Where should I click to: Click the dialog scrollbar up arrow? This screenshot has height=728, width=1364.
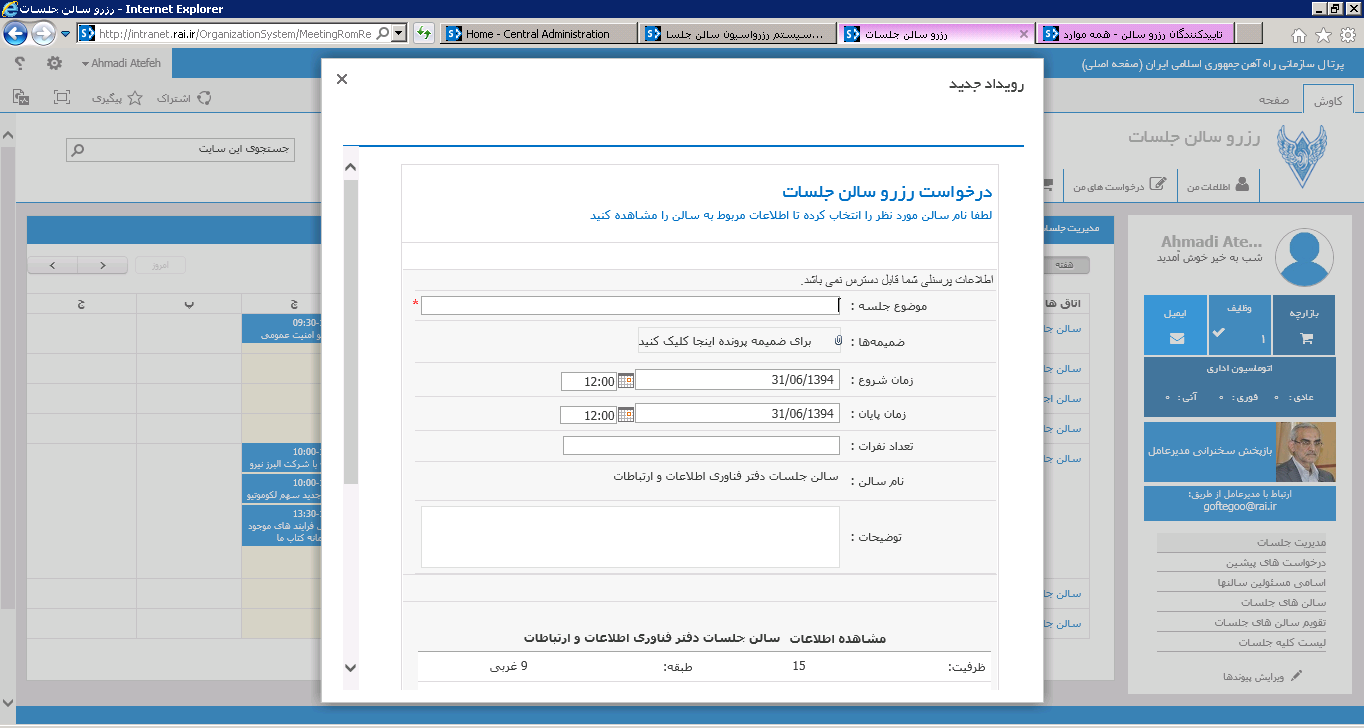pos(350,167)
